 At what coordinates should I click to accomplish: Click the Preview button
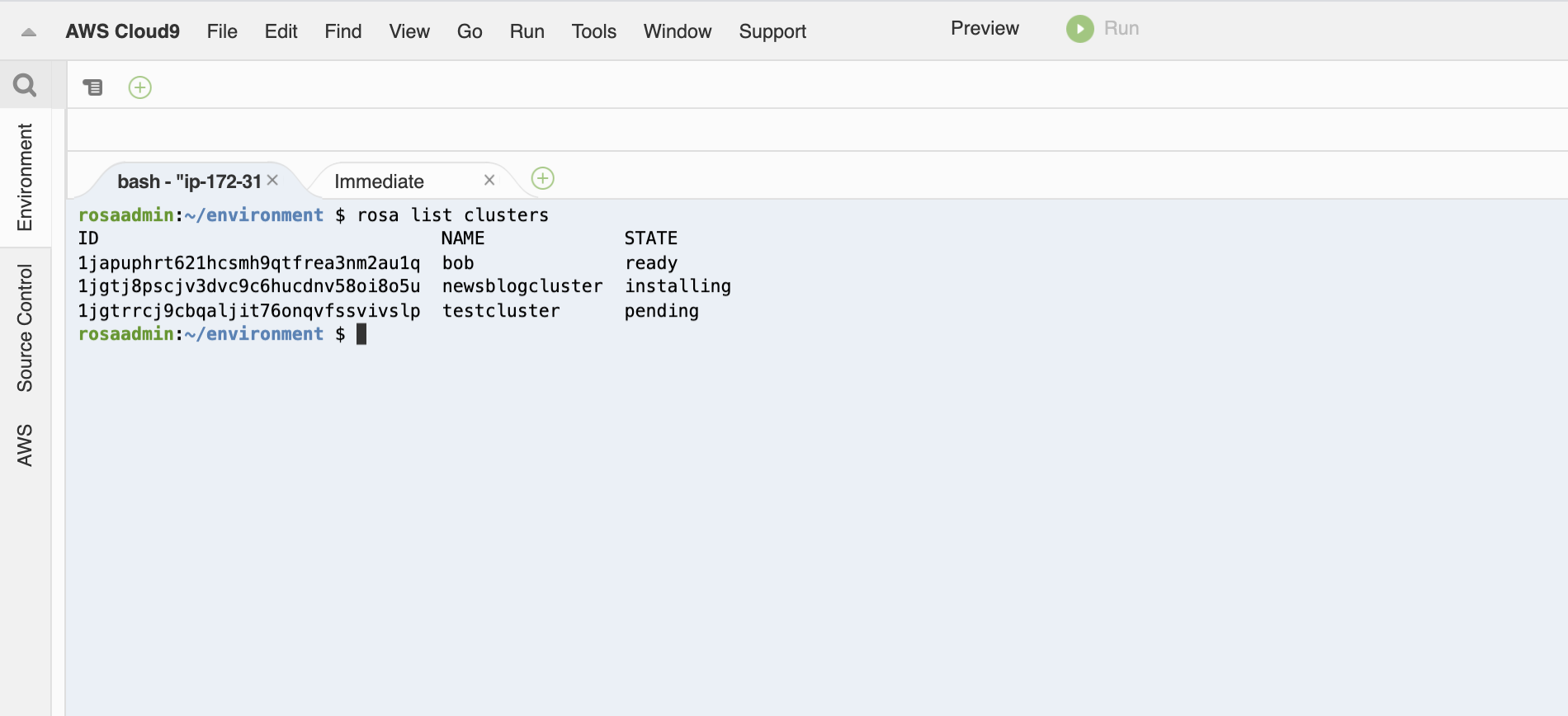pyautogui.click(x=985, y=28)
